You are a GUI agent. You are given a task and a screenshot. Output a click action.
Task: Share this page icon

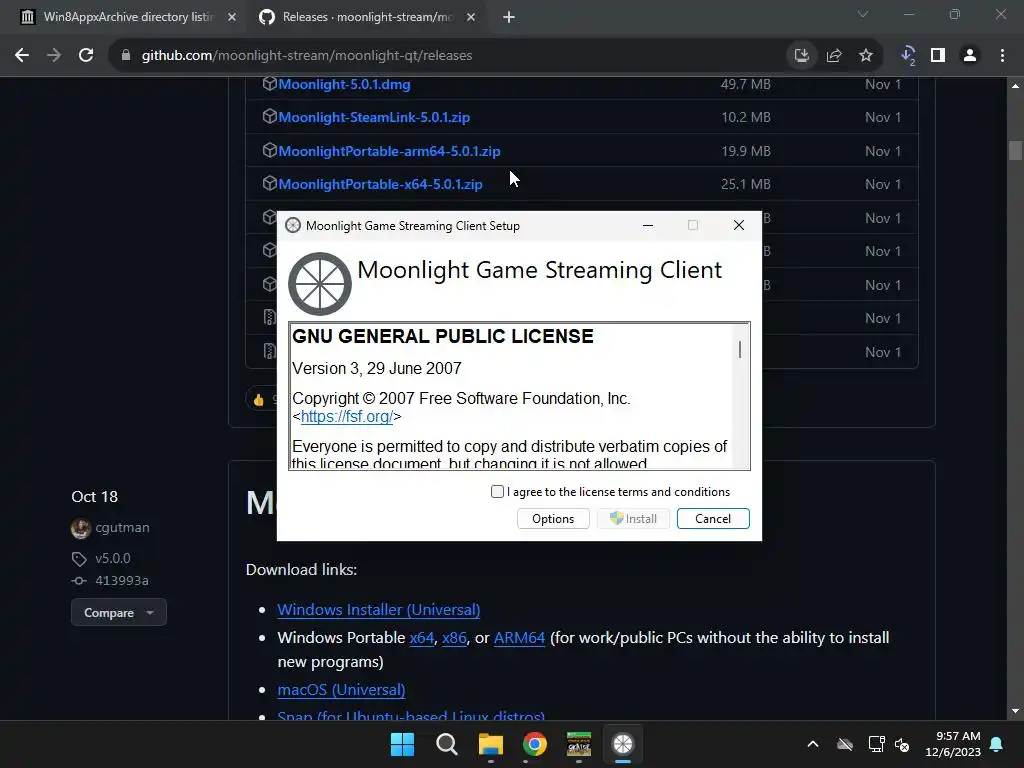click(834, 56)
